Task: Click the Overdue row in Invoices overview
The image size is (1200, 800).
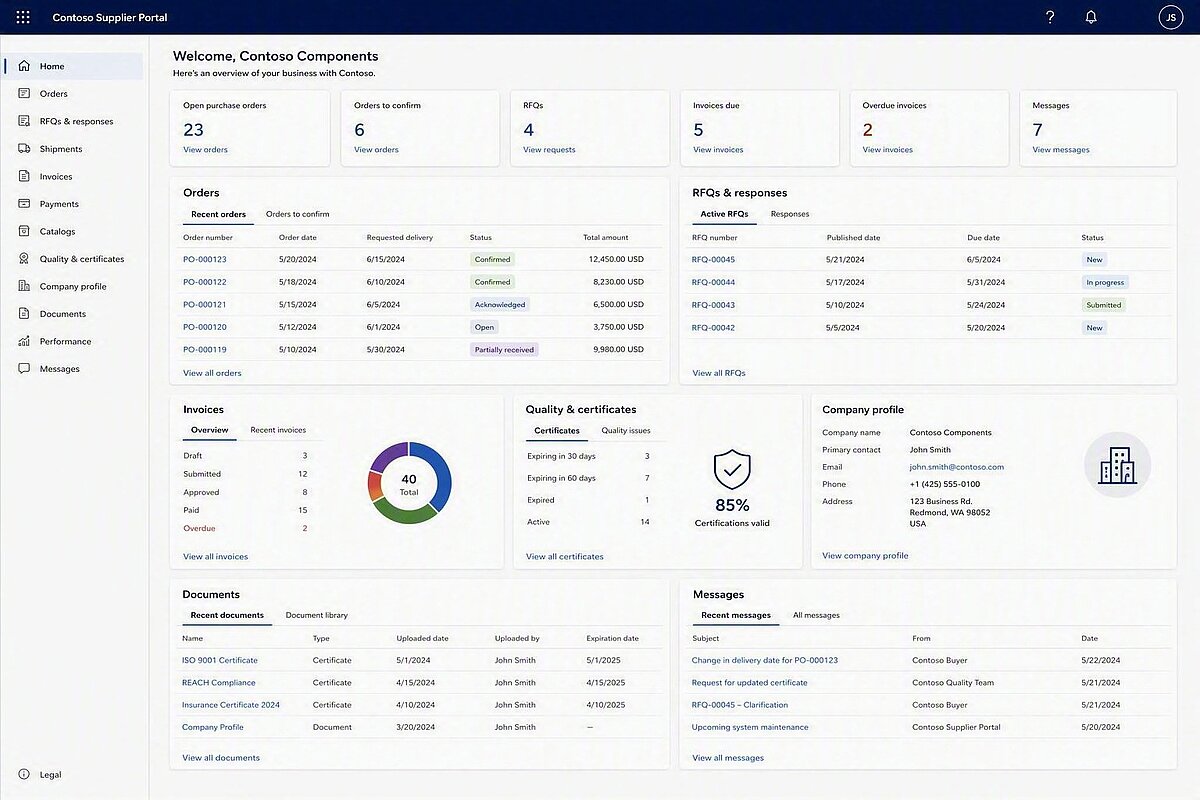Action: 246,528
